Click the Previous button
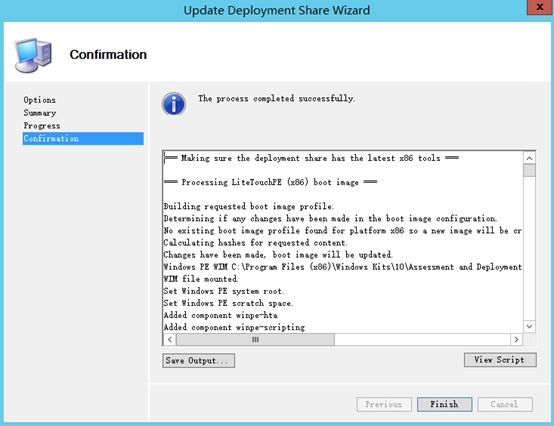The image size is (554, 426). click(x=384, y=404)
